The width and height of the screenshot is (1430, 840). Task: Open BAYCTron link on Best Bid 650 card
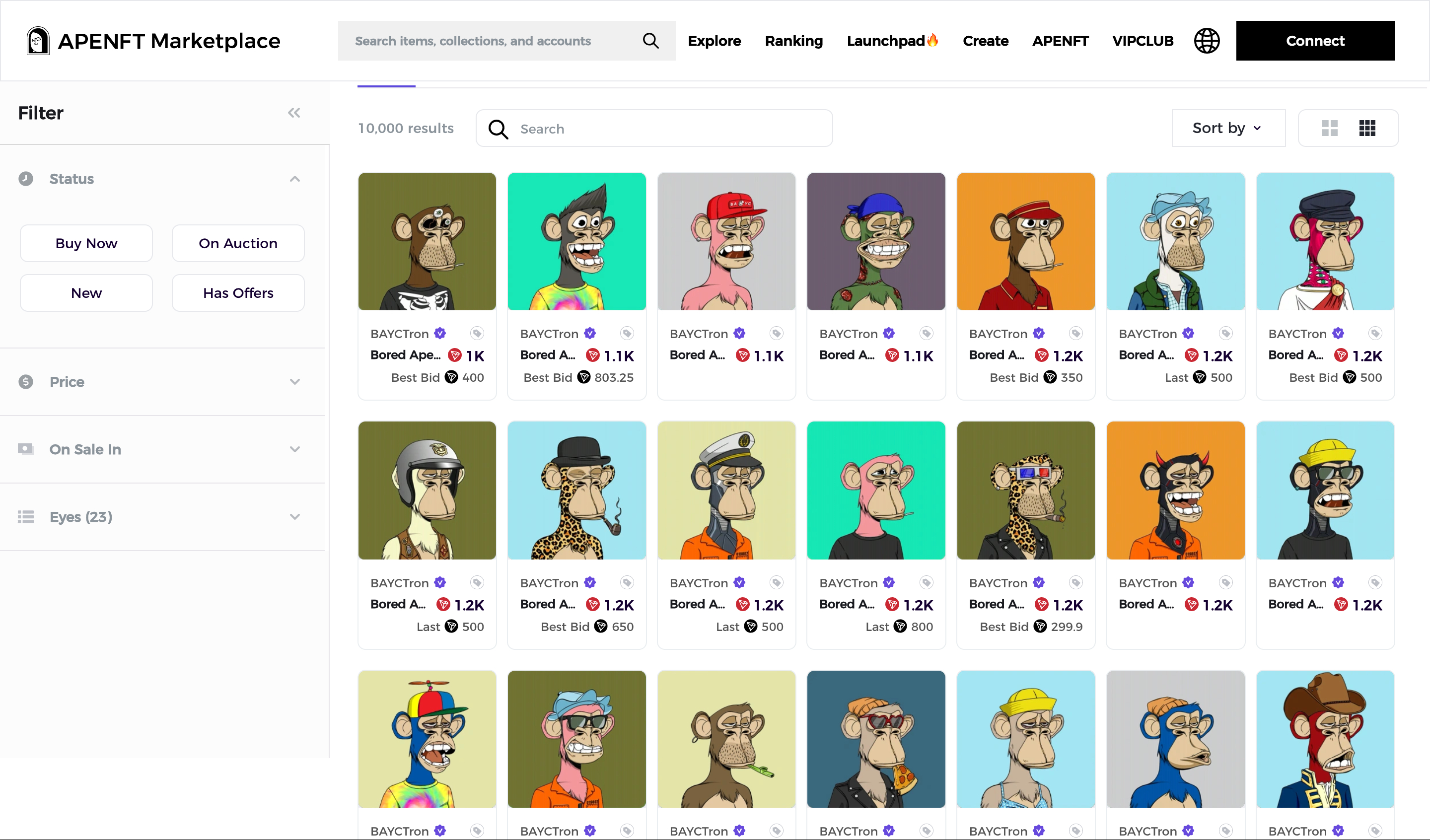(549, 583)
